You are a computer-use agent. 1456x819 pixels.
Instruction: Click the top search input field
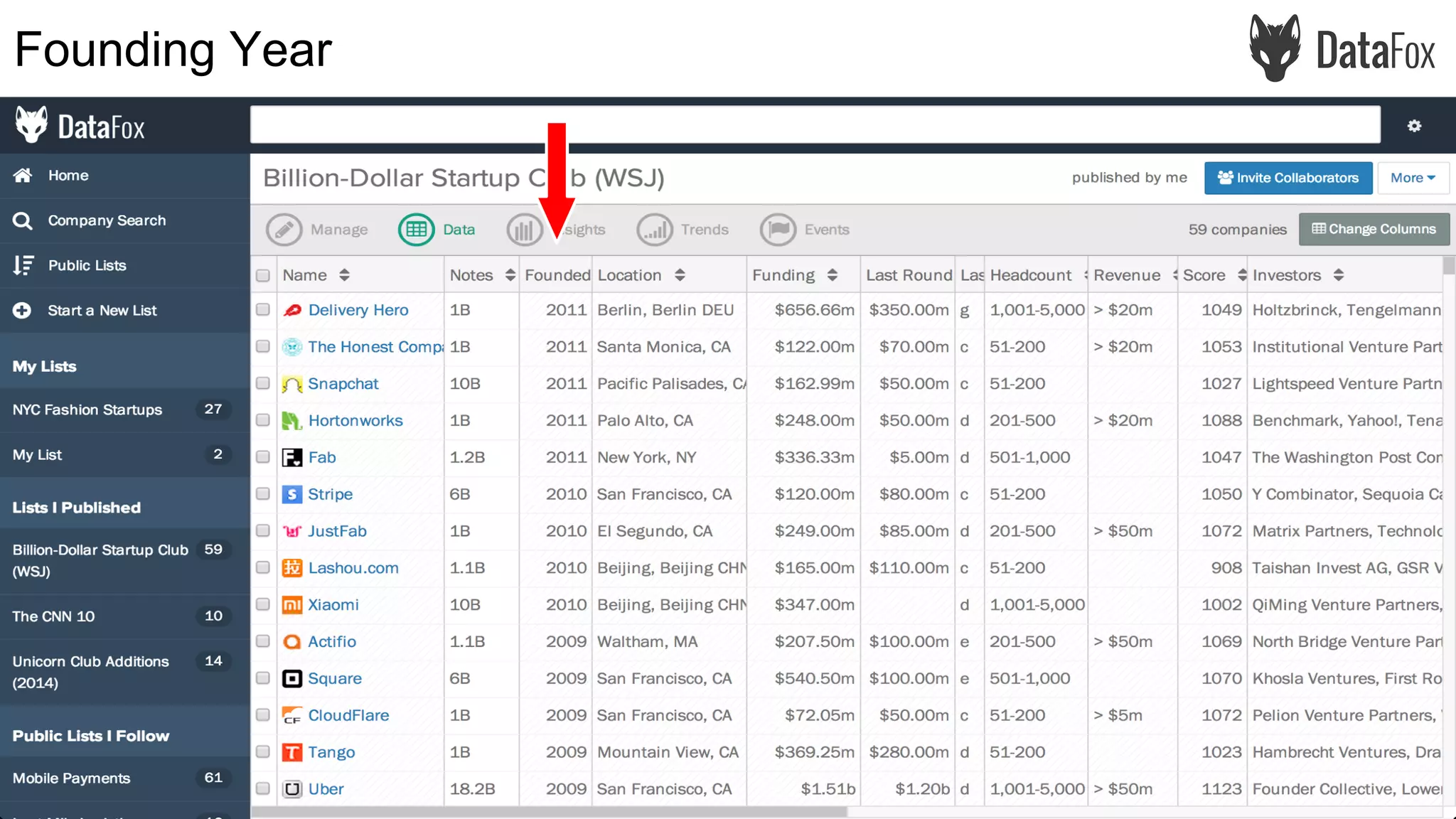pyautogui.click(x=815, y=125)
